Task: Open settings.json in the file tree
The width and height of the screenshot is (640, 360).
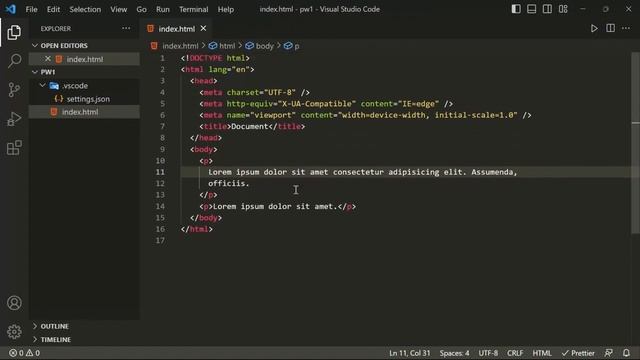Action: click(88, 99)
